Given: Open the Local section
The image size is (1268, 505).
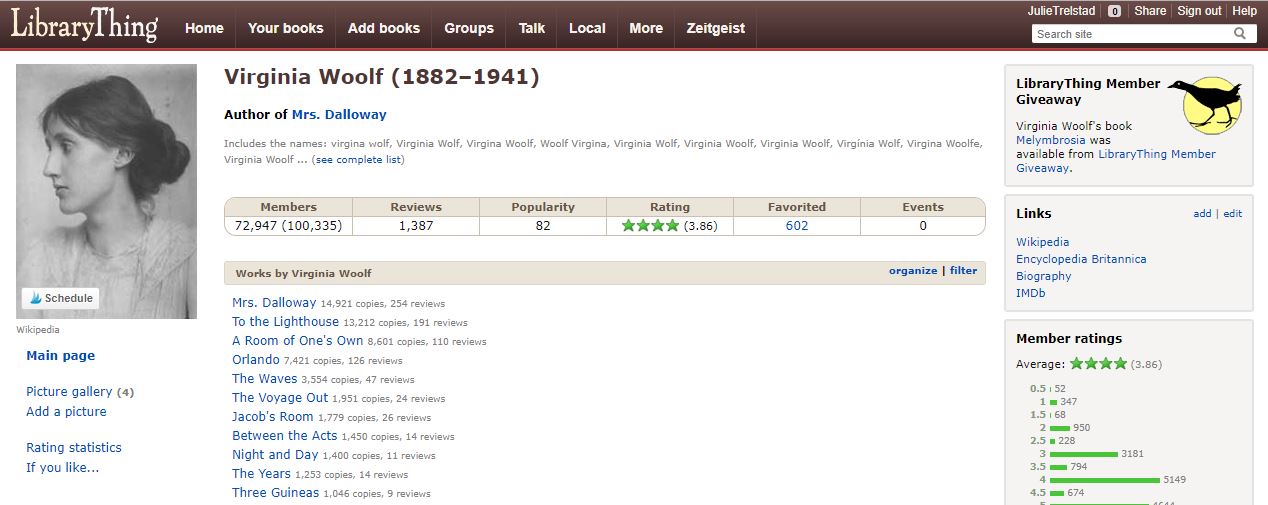Looking at the screenshot, I should 587,28.
